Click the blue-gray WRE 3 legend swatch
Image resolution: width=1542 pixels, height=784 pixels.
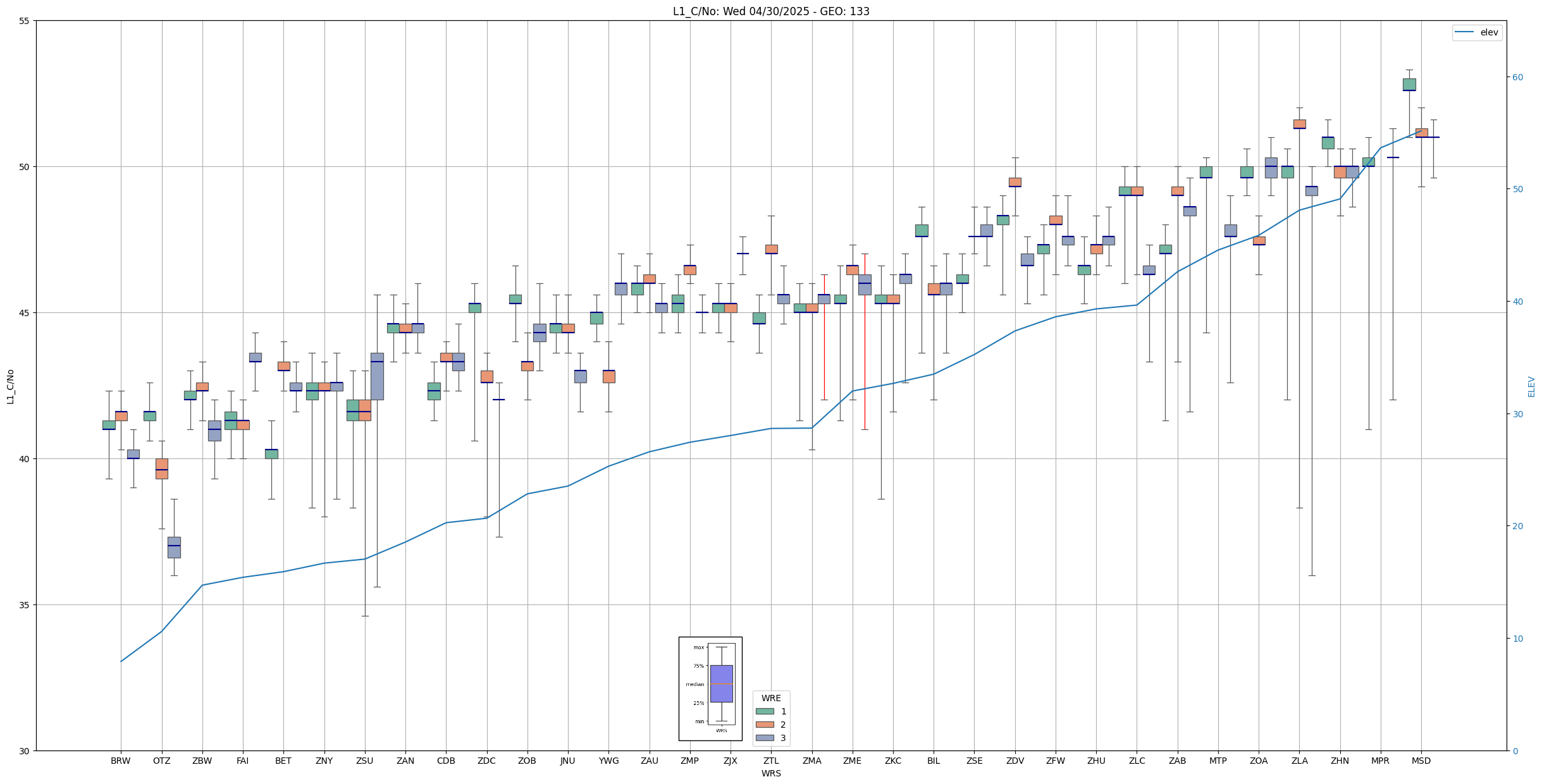tap(765, 738)
